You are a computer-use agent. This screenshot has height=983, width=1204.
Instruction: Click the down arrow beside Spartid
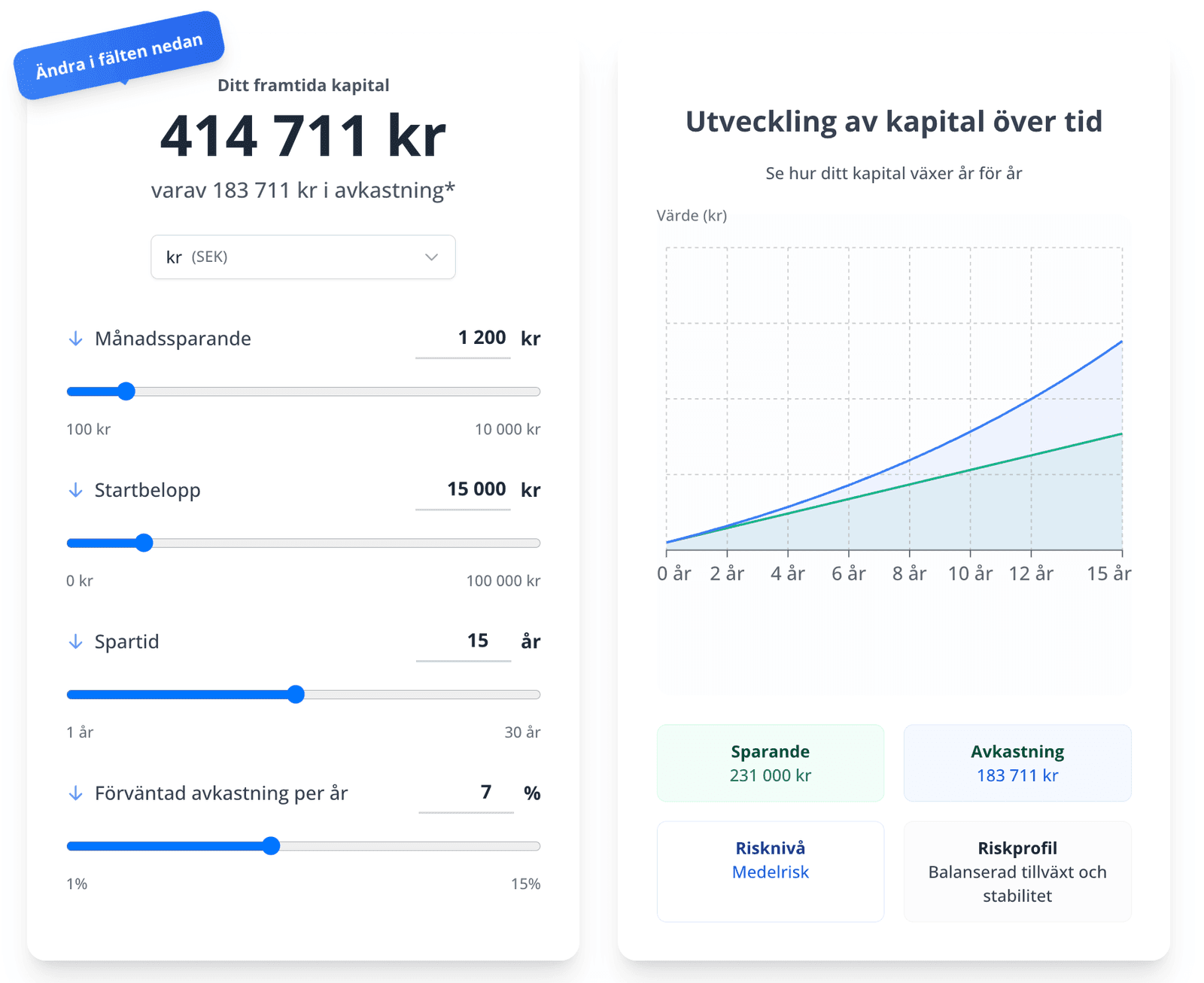click(75, 642)
